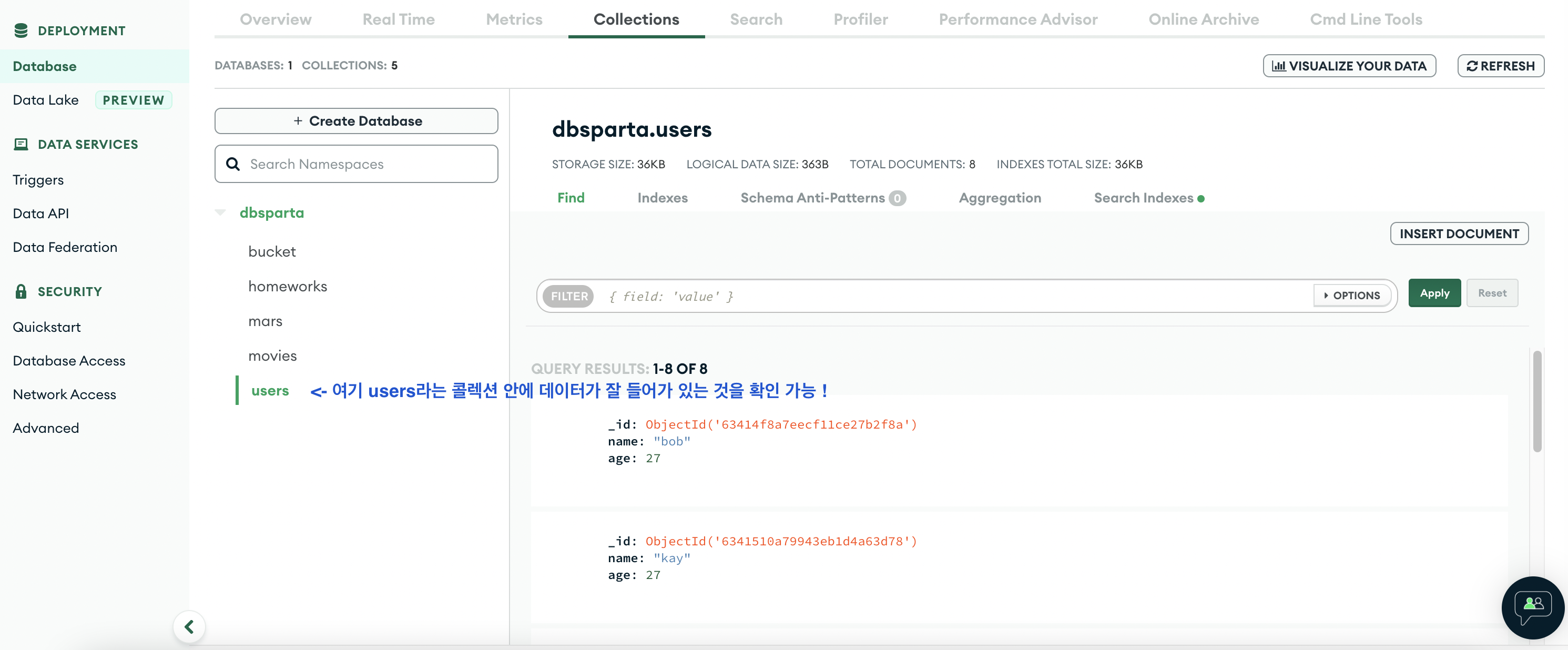
Task: Apply the query filter
Action: pos(1434,293)
